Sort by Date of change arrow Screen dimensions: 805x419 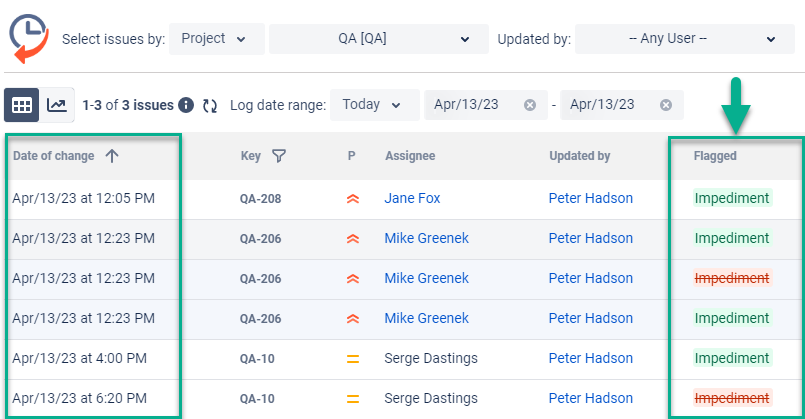(112, 156)
